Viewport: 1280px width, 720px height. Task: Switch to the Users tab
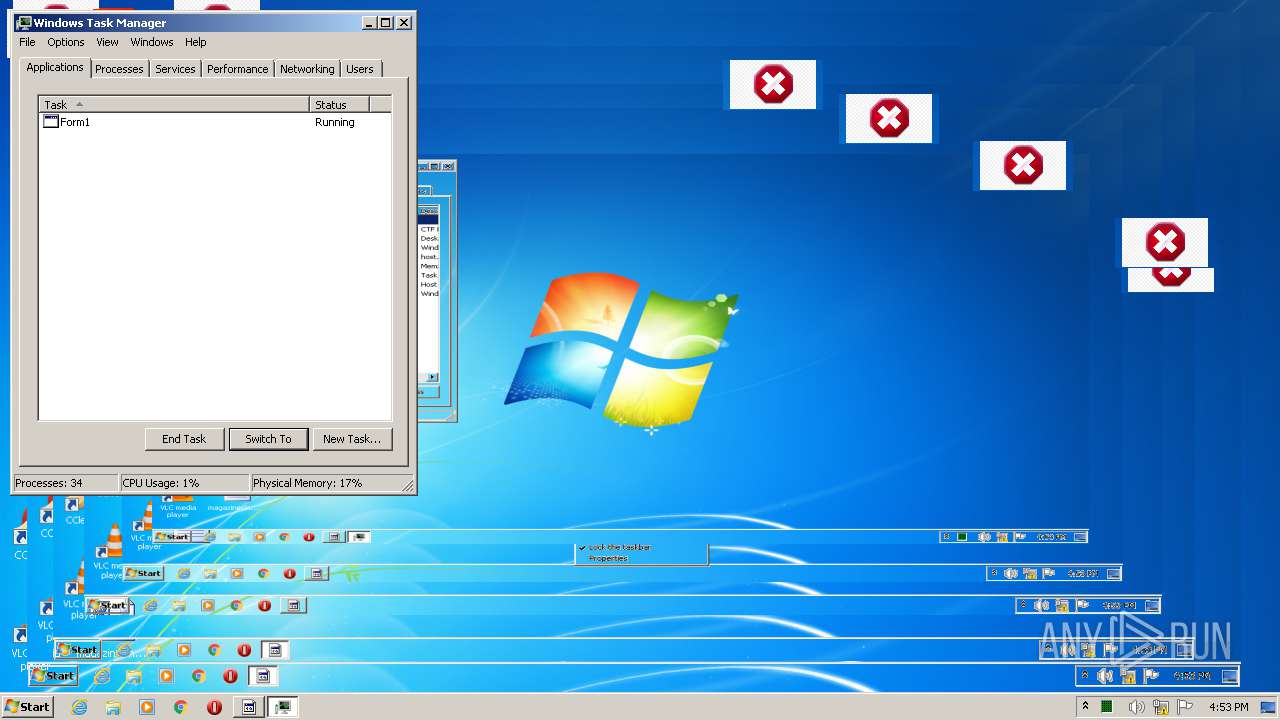coord(360,69)
